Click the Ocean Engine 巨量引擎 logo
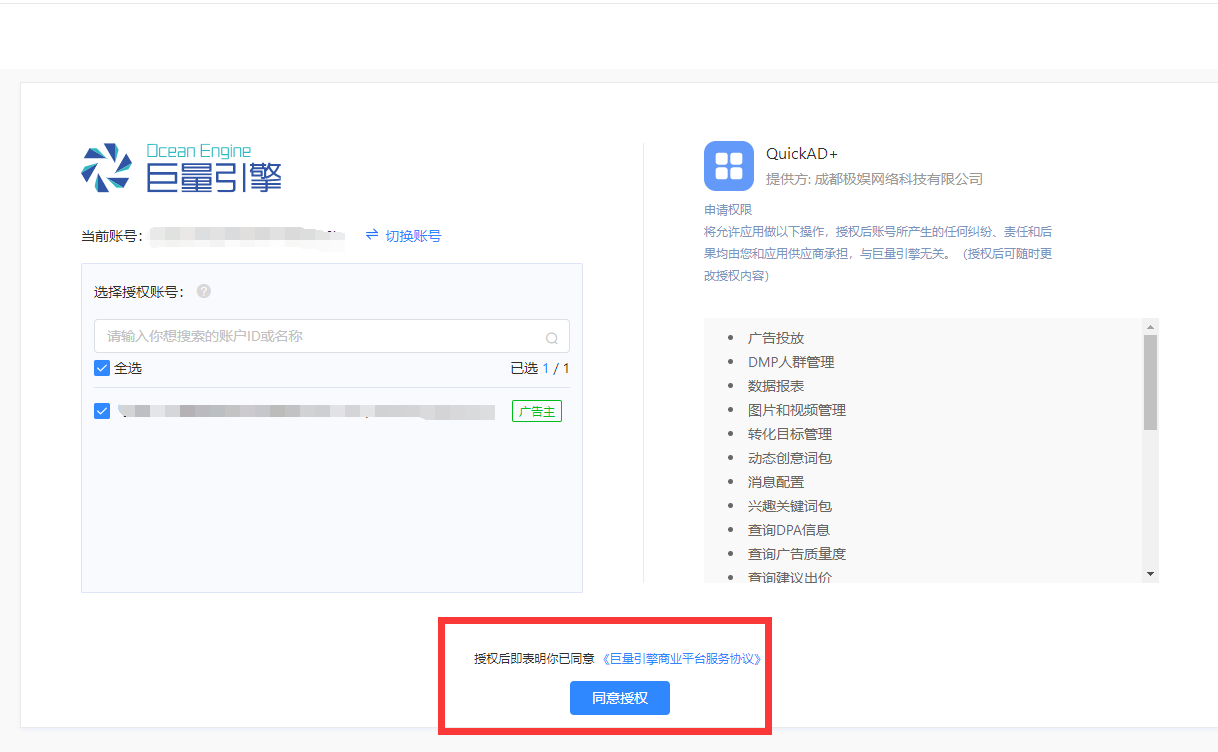The image size is (1218, 752). [182, 168]
